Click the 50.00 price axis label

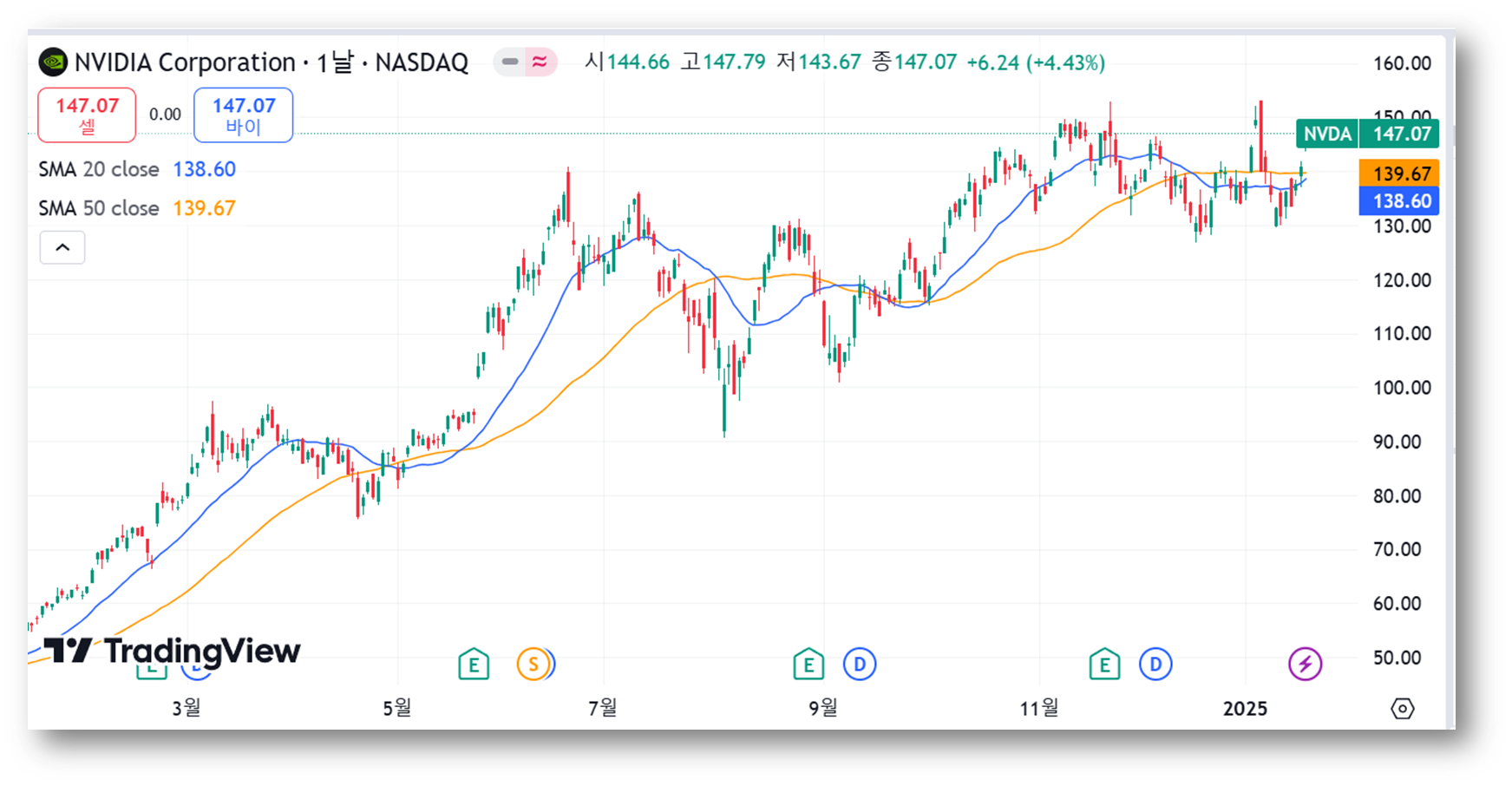point(1397,658)
